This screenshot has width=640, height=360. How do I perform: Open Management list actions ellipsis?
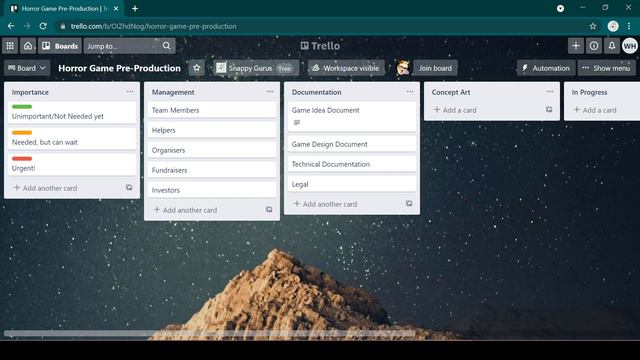270,92
